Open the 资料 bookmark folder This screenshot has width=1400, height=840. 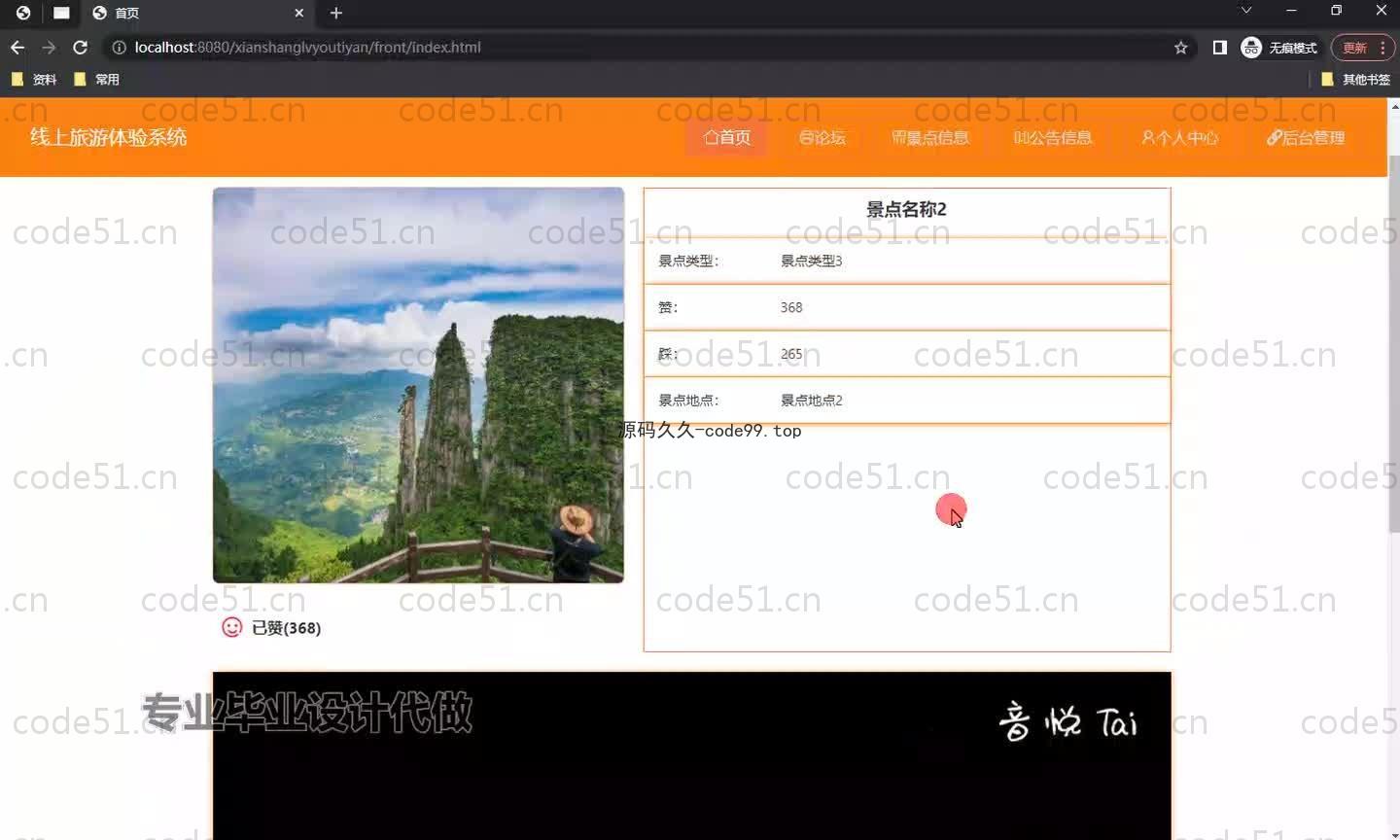(34, 79)
